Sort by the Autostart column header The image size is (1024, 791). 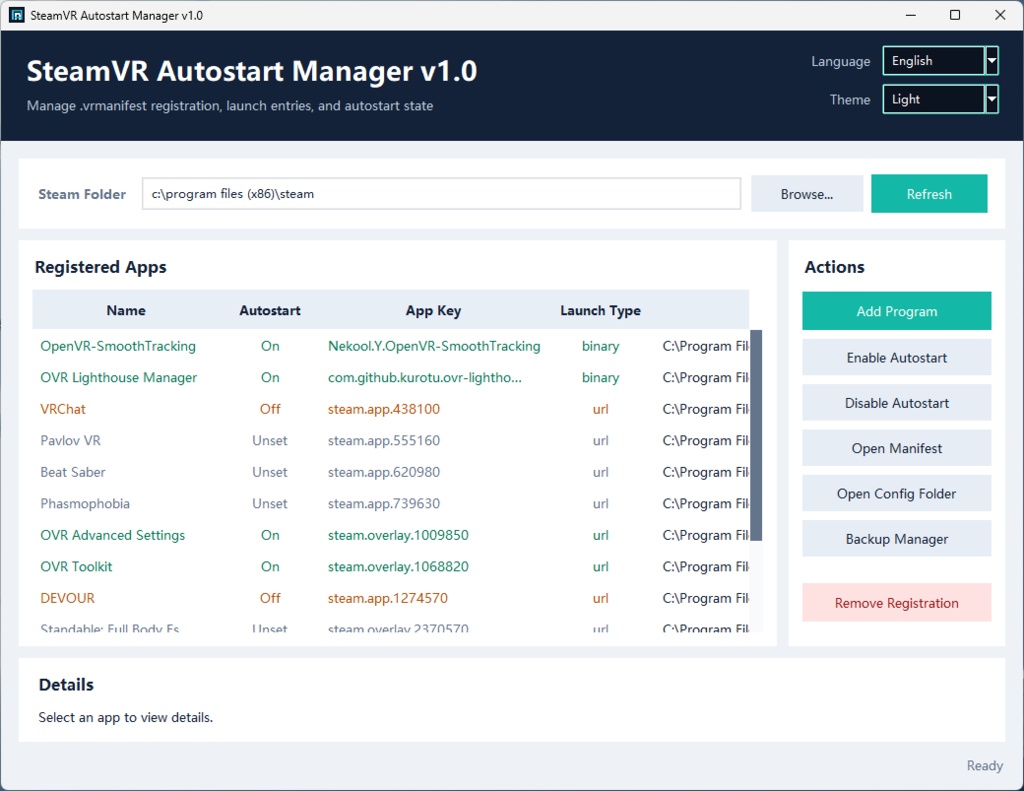(x=270, y=310)
